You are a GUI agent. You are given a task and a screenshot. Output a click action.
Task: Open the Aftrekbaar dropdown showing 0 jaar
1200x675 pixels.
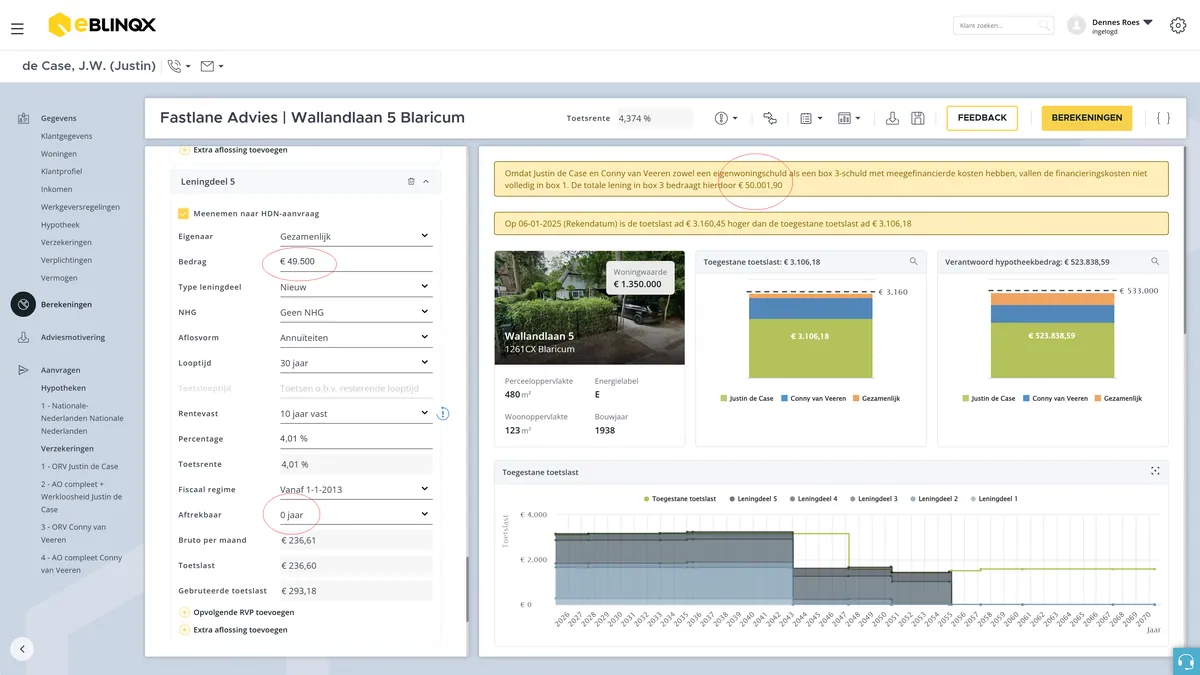354,515
